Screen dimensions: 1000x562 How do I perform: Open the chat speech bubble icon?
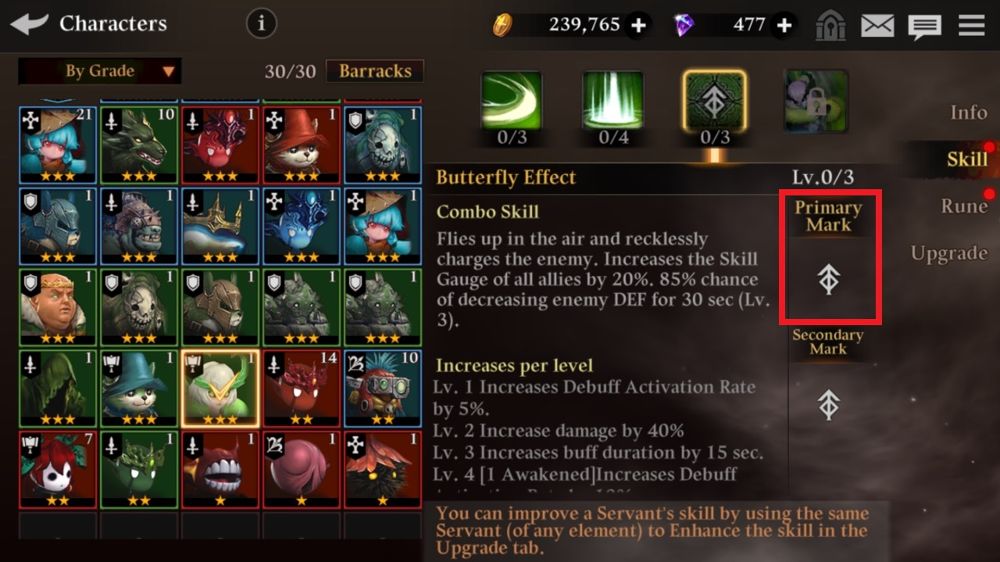click(x=924, y=26)
